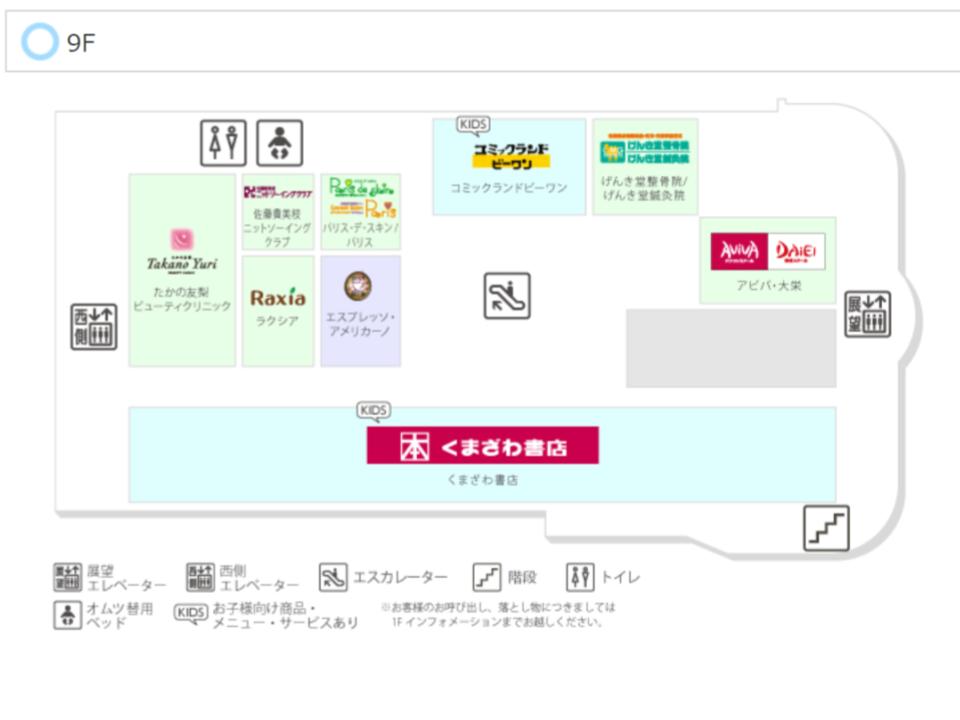Click the ラクシア label
The width and height of the screenshot is (960, 720).
277,321
